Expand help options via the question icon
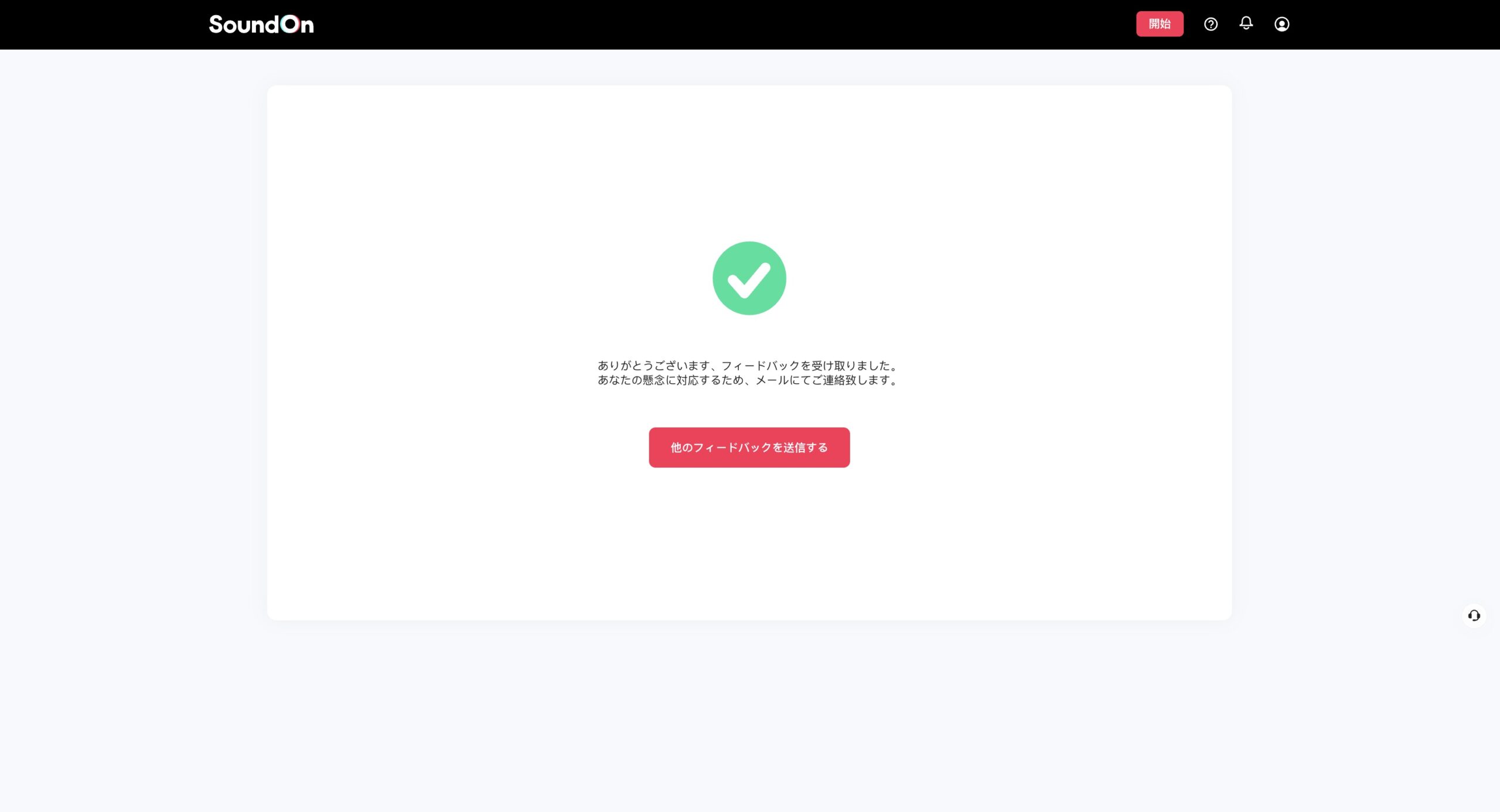Viewport: 1500px width, 812px height. click(1211, 24)
